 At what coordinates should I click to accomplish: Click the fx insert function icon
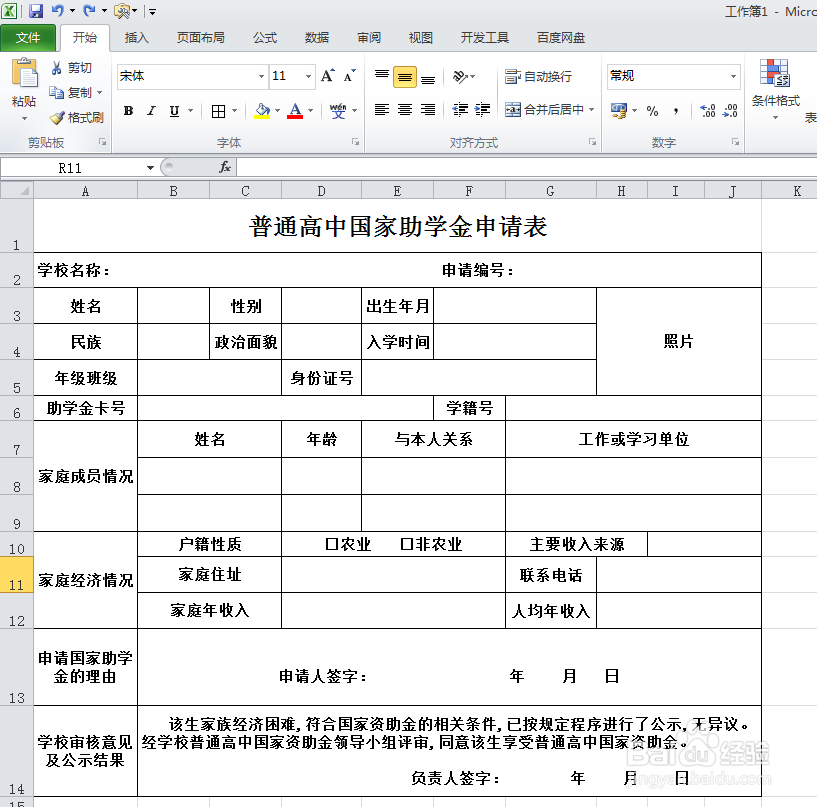(x=225, y=167)
